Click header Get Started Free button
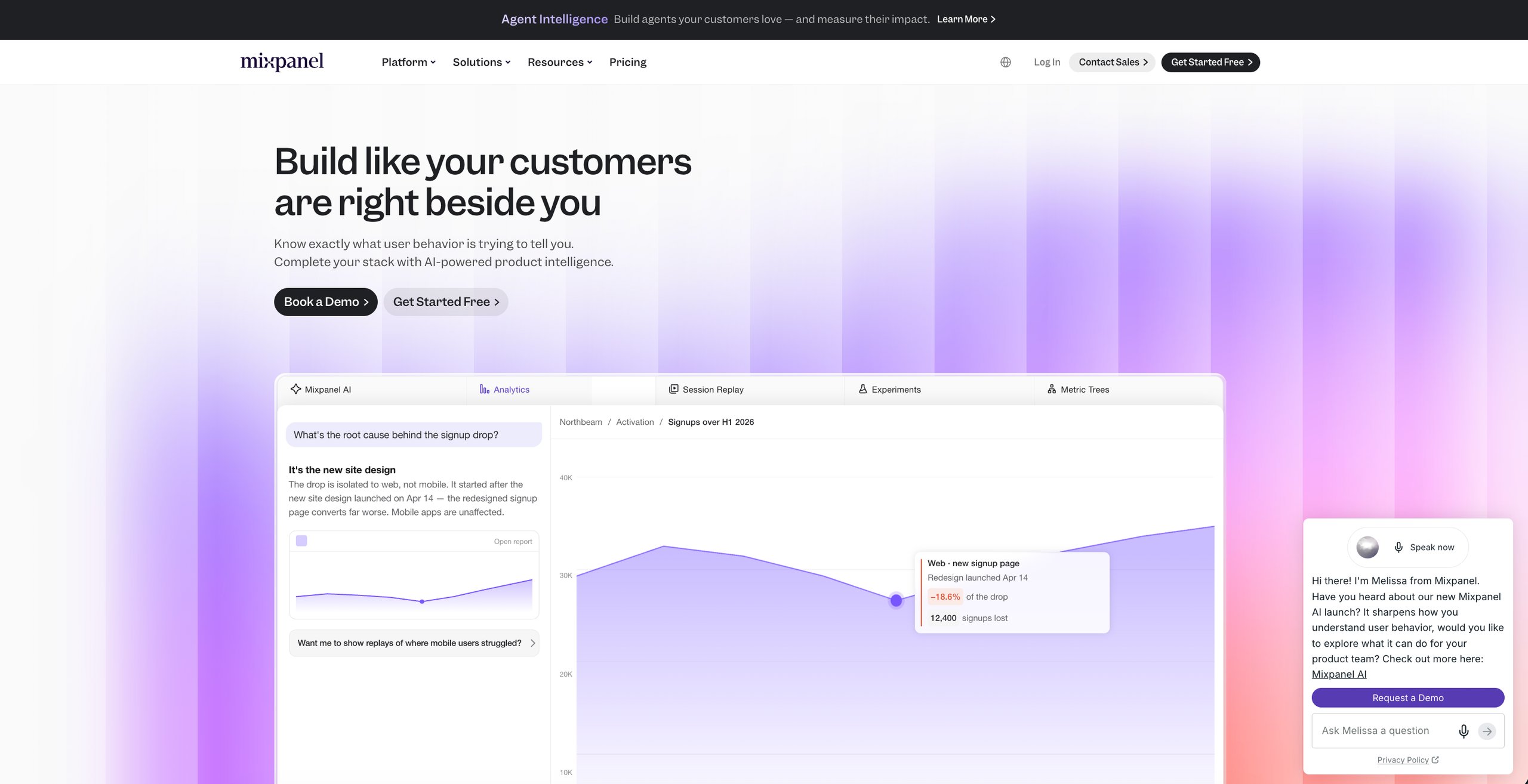 click(x=1210, y=62)
